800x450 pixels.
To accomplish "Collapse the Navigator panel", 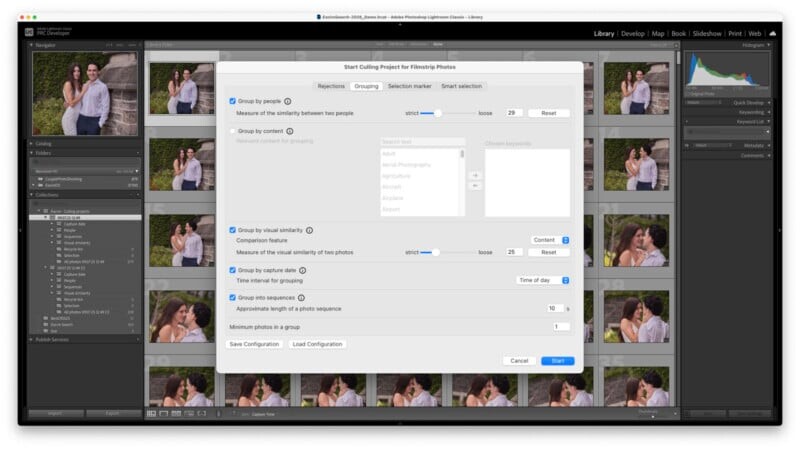I will [x=30, y=45].
